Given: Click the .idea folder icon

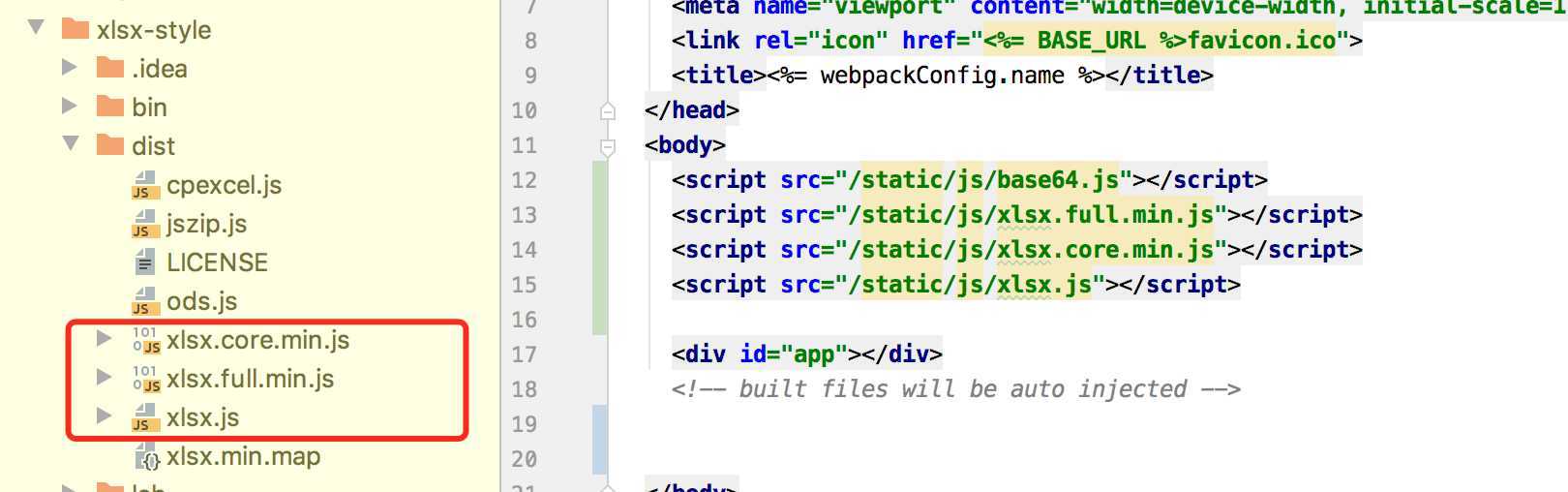Looking at the screenshot, I should (110, 68).
